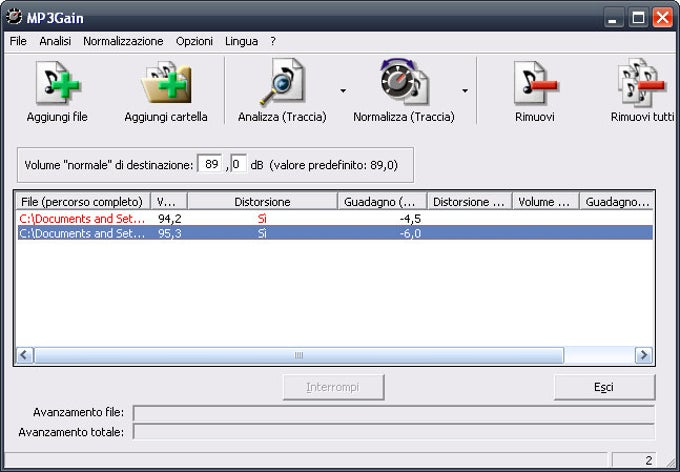Open the Normalizzazione menu
The image size is (680, 472).
pos(123,41)
